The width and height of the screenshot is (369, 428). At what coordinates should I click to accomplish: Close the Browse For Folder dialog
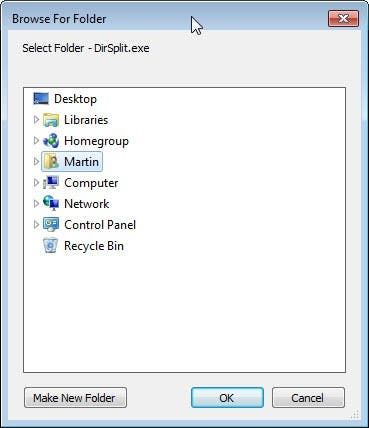pos(343,18)
